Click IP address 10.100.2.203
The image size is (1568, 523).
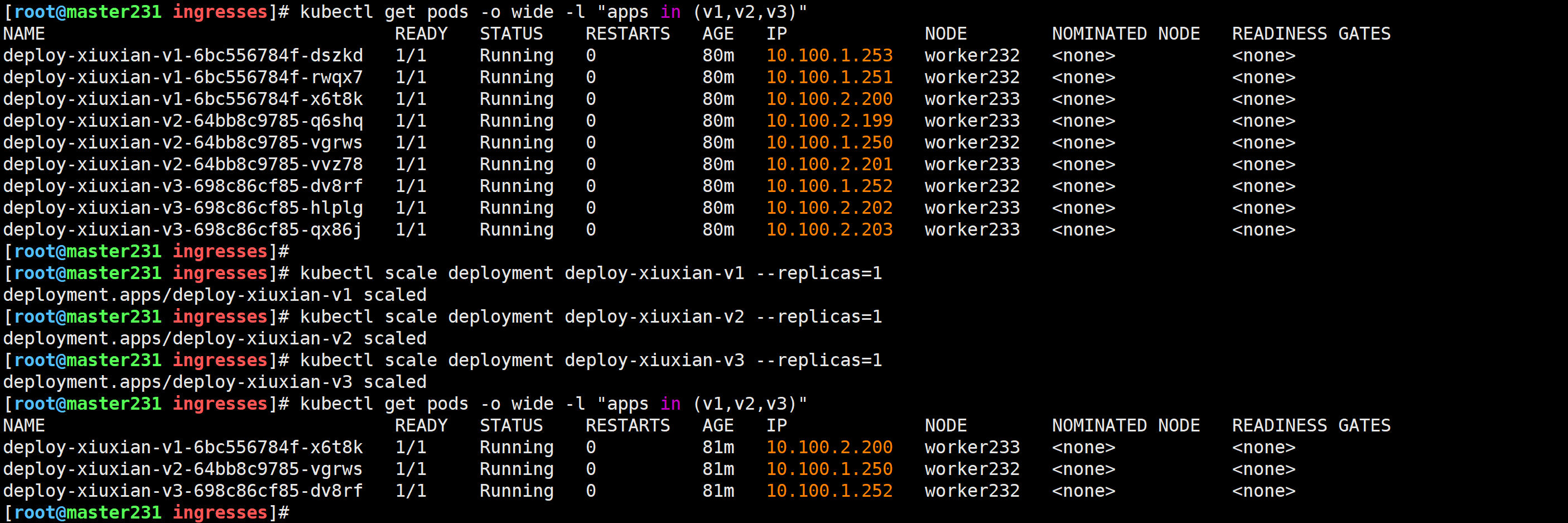[829, 229]
